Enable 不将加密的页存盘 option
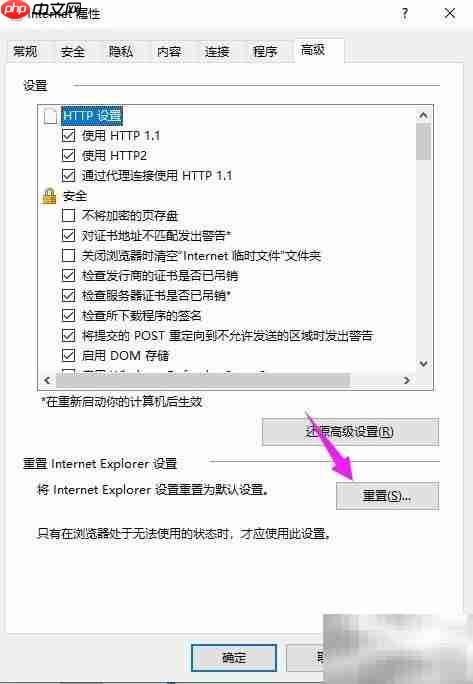Viewport: 473px width, 684px height. tap(69, 215)
